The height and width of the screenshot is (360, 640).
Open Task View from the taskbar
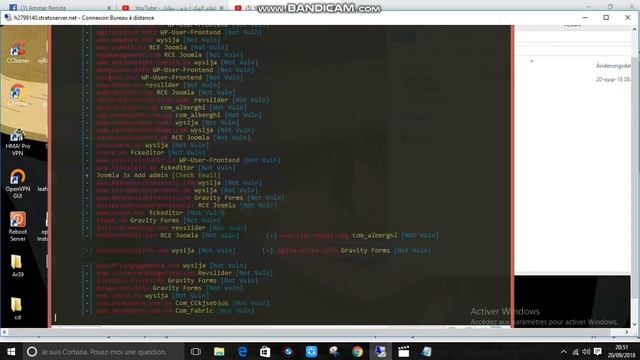click(196, 351)
